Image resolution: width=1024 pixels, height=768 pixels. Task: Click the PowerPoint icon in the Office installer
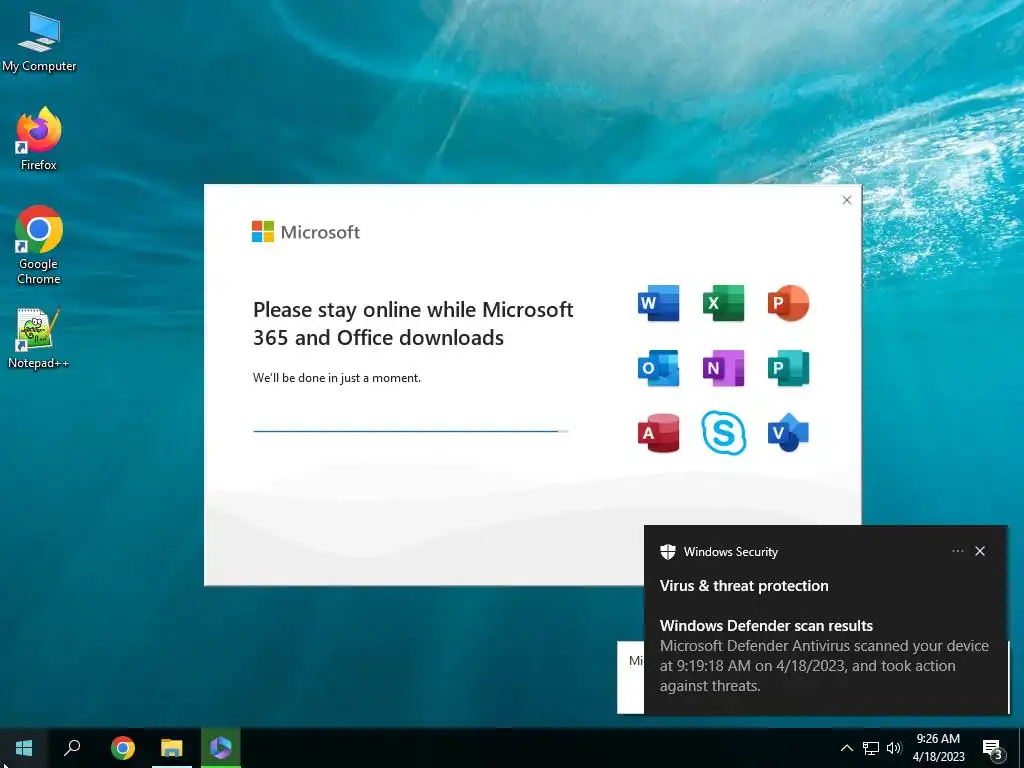tap(788, 303)
